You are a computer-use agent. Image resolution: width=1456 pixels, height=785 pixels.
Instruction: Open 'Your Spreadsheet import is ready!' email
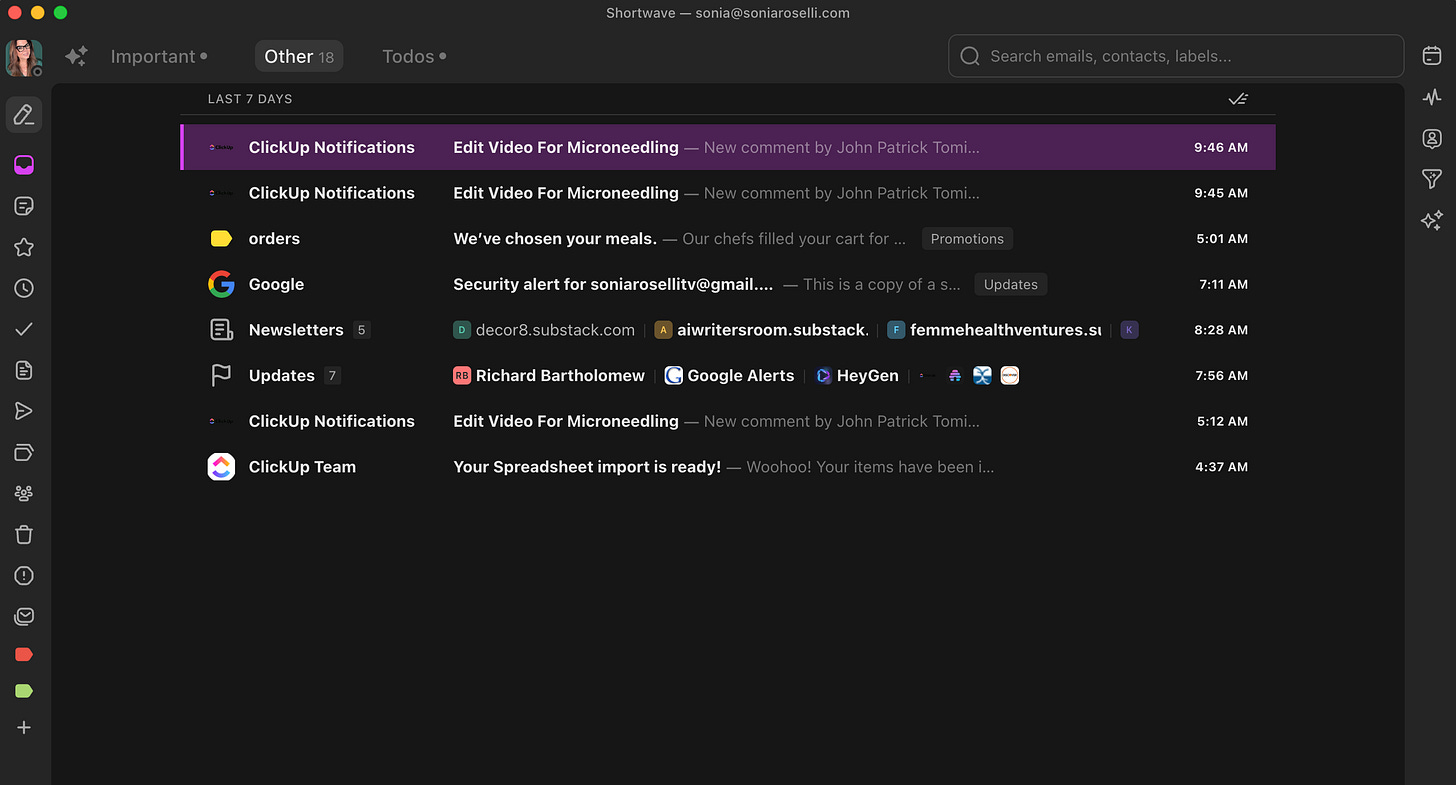pyautogui.click(x=728, y=467)
